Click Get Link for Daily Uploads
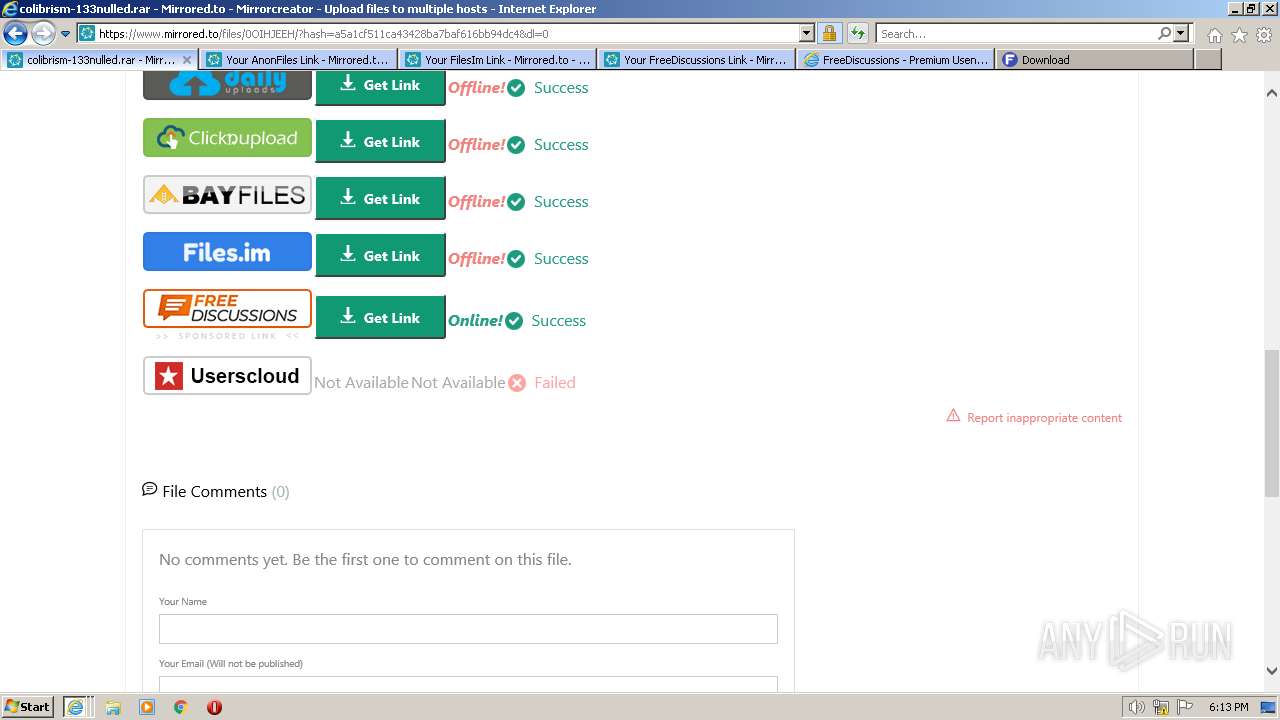Screen dimensions: 1280x720 380,88
